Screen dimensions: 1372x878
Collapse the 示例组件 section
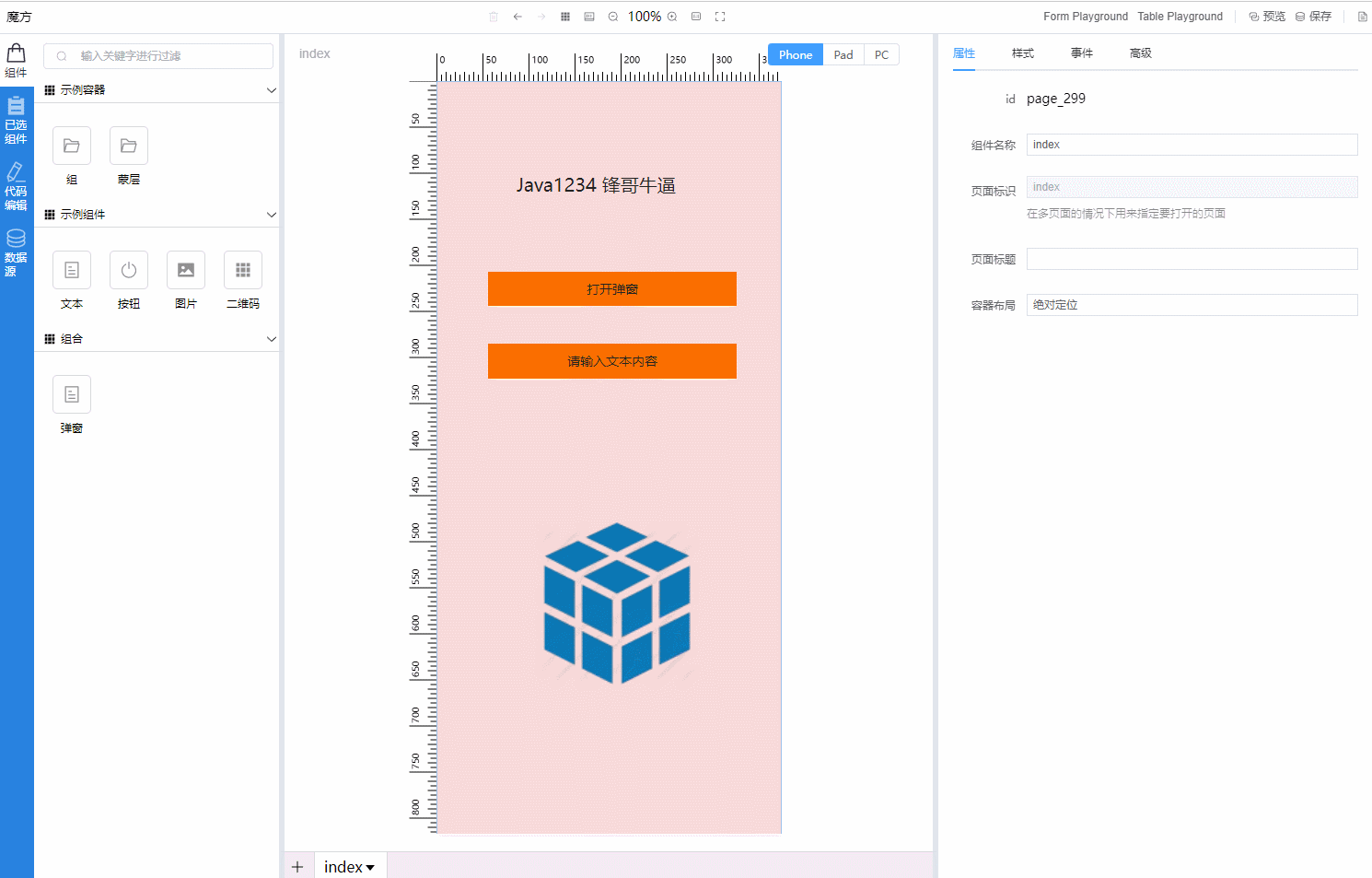click(x=271, y=215)
